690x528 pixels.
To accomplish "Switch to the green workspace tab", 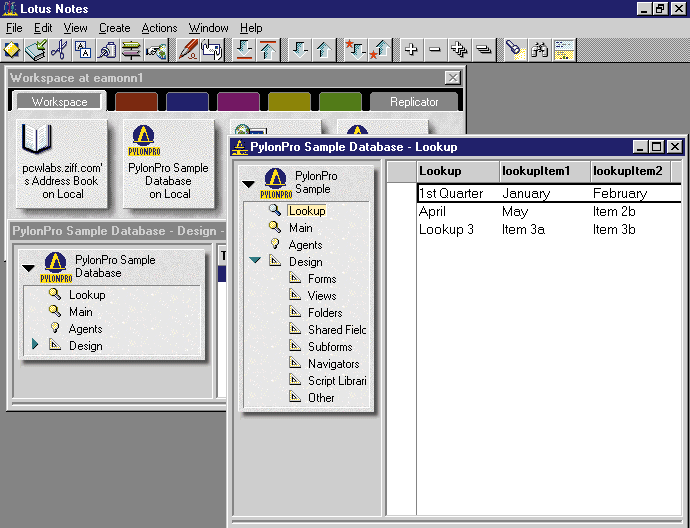I will click(x=340, y=102).
